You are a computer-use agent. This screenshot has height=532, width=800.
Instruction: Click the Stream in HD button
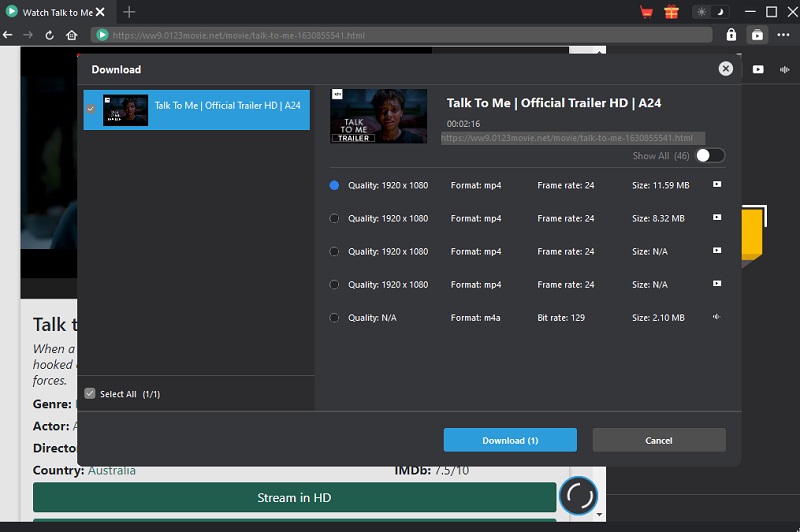coord(294,497)
